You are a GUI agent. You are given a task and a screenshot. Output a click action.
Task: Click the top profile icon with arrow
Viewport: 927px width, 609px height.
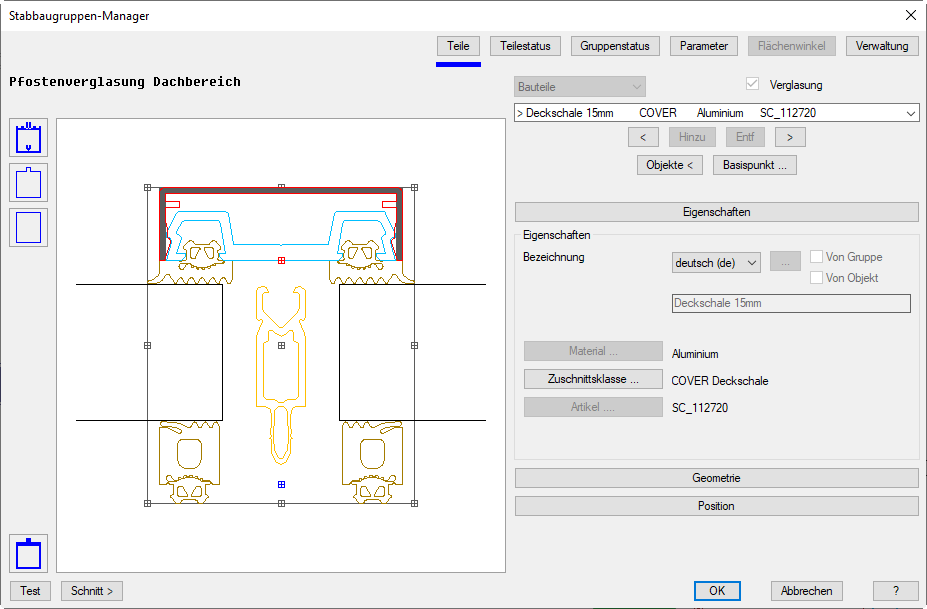(x=28, y=138)
